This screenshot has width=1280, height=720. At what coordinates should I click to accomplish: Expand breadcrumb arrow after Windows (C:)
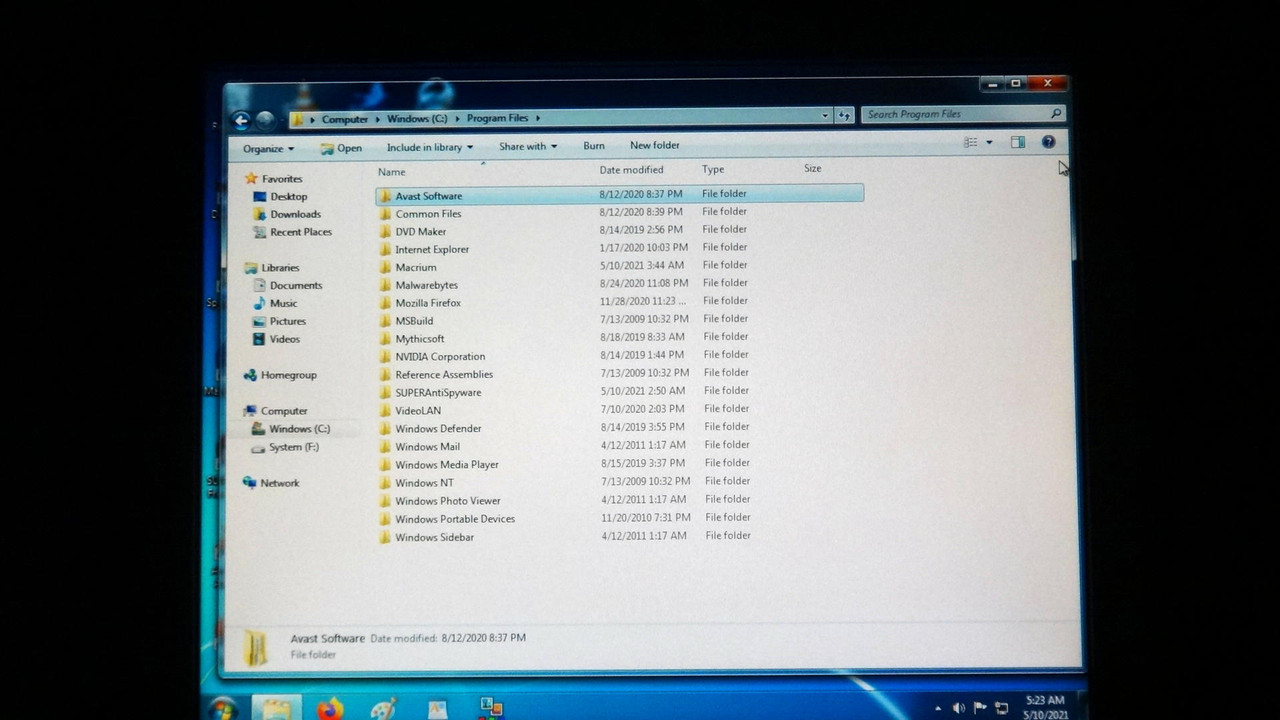[457, 118]
